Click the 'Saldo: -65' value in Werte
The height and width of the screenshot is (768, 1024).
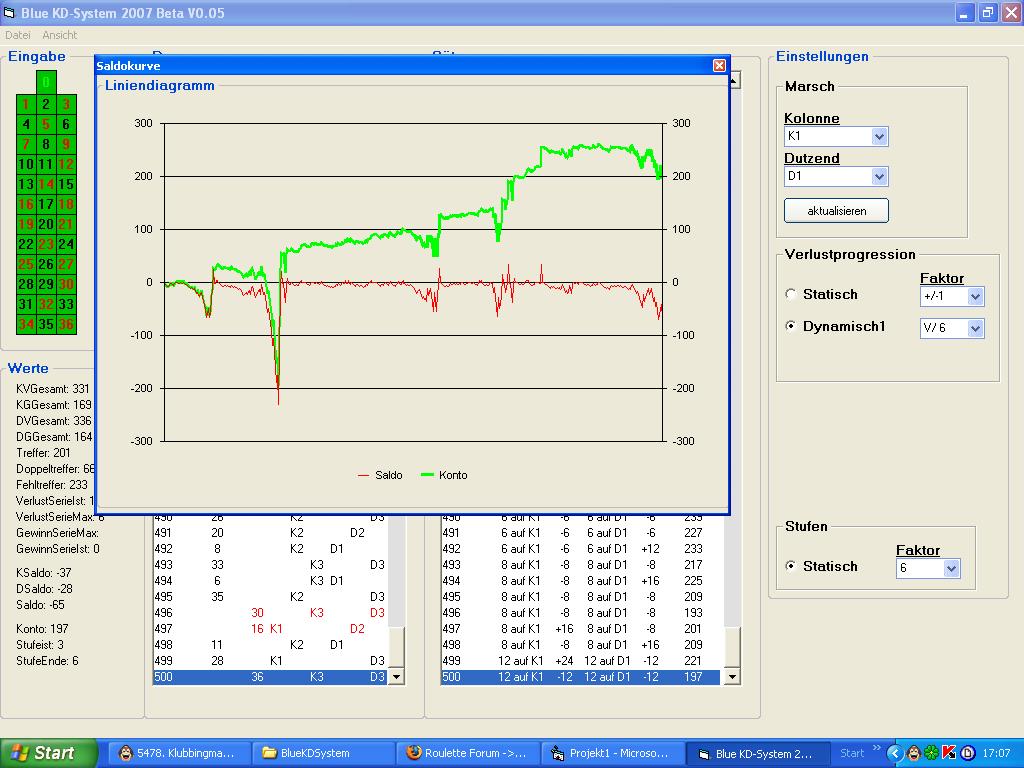(40, 605)
